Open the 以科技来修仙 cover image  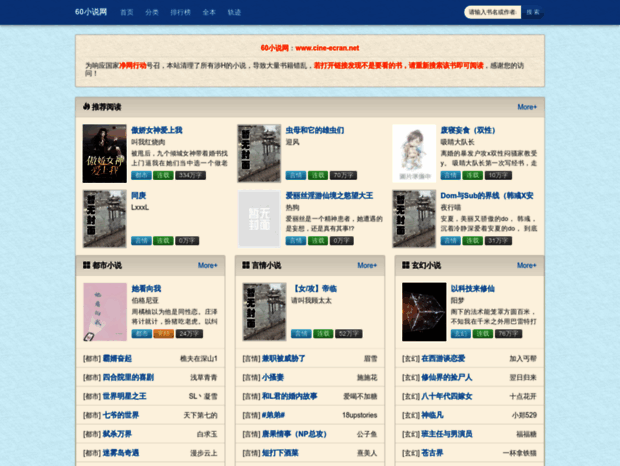point(423,311)
